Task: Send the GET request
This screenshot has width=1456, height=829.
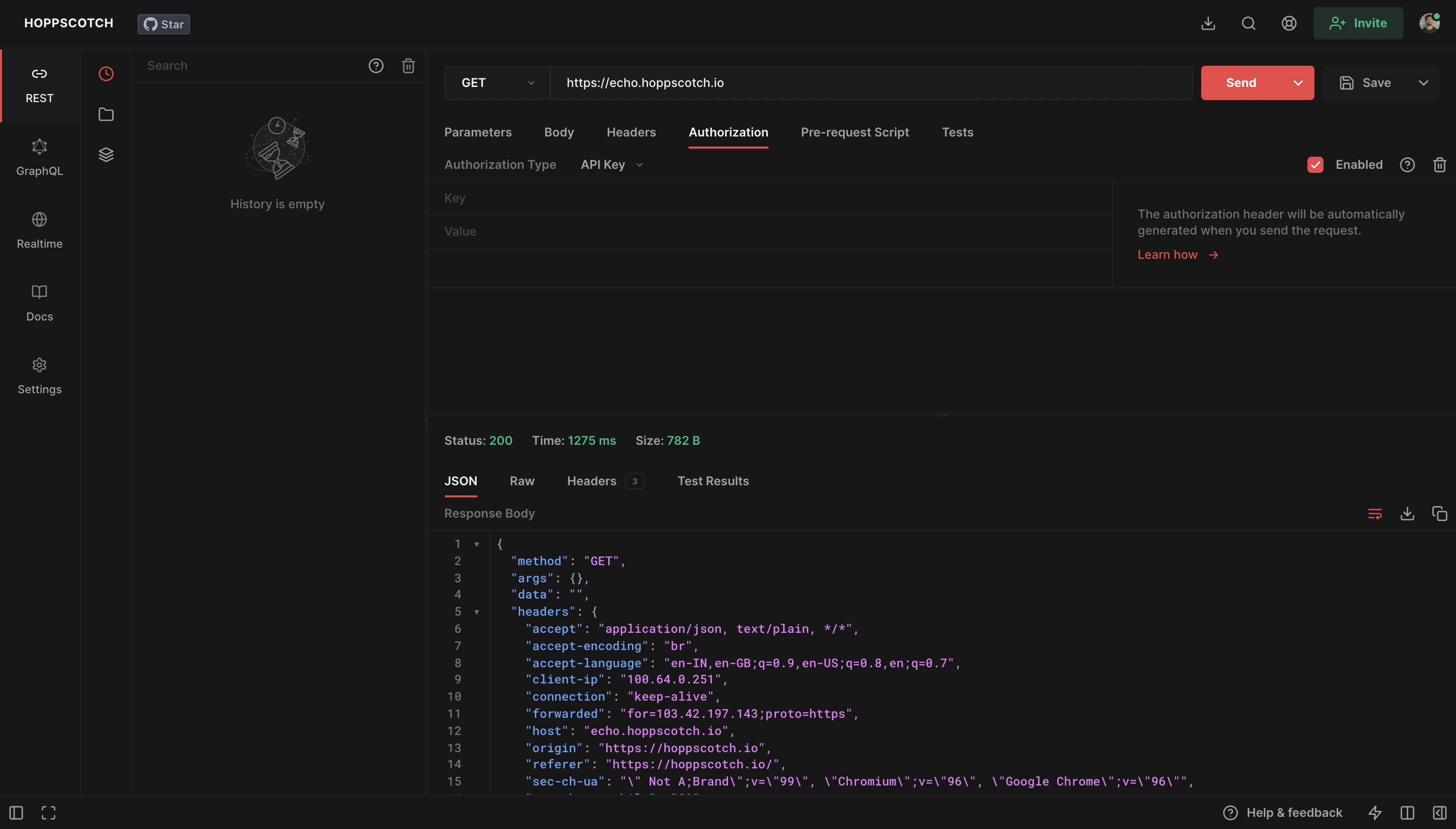Action: tap(1242, 82)
